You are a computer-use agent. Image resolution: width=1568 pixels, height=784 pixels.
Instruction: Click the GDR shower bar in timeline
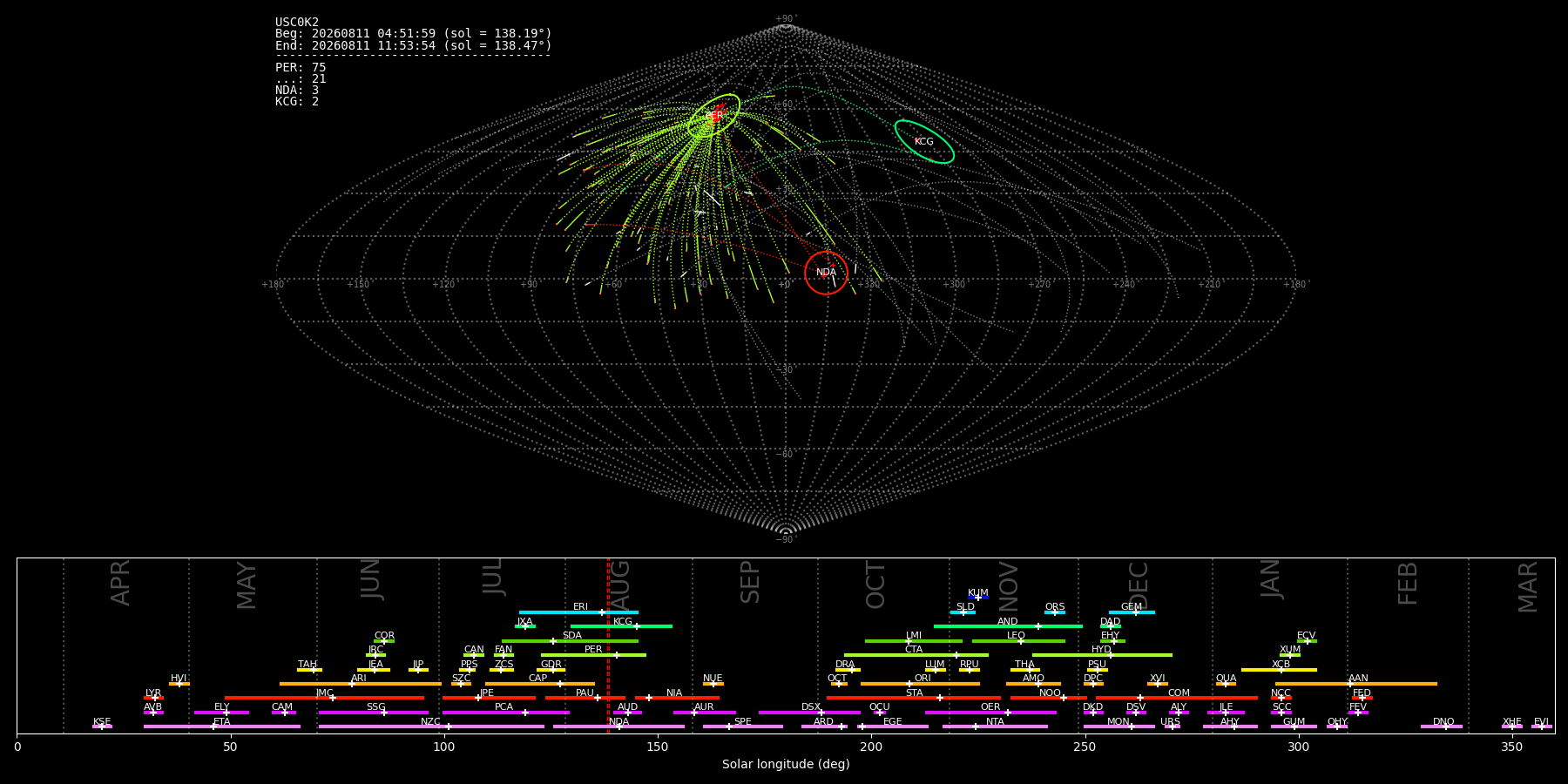(551, 670)
